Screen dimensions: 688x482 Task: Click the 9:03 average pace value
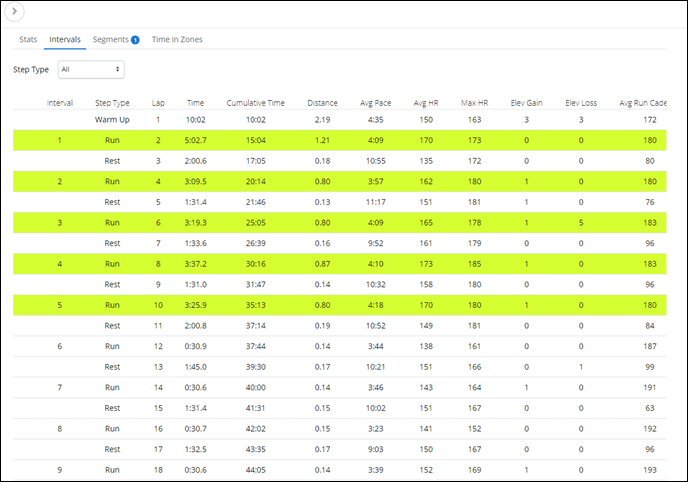pos(376,450)
